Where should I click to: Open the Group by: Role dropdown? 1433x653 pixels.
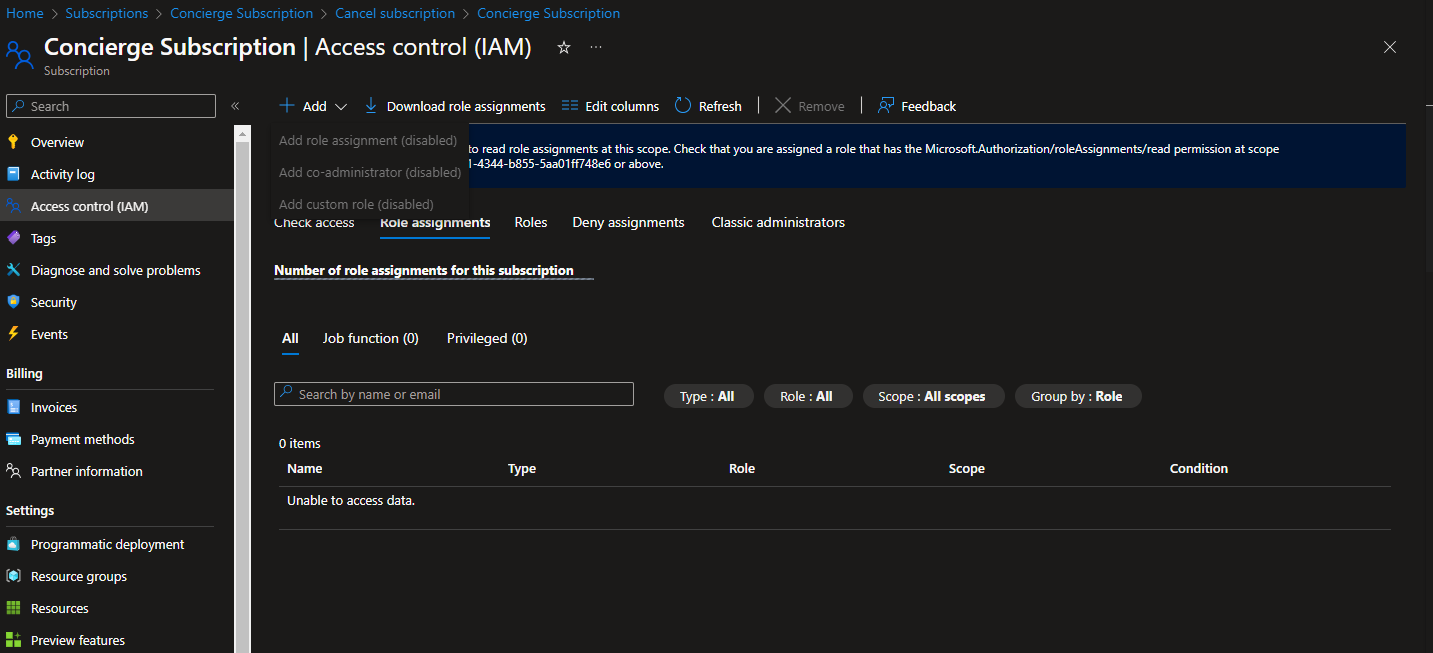point(1078,396)
